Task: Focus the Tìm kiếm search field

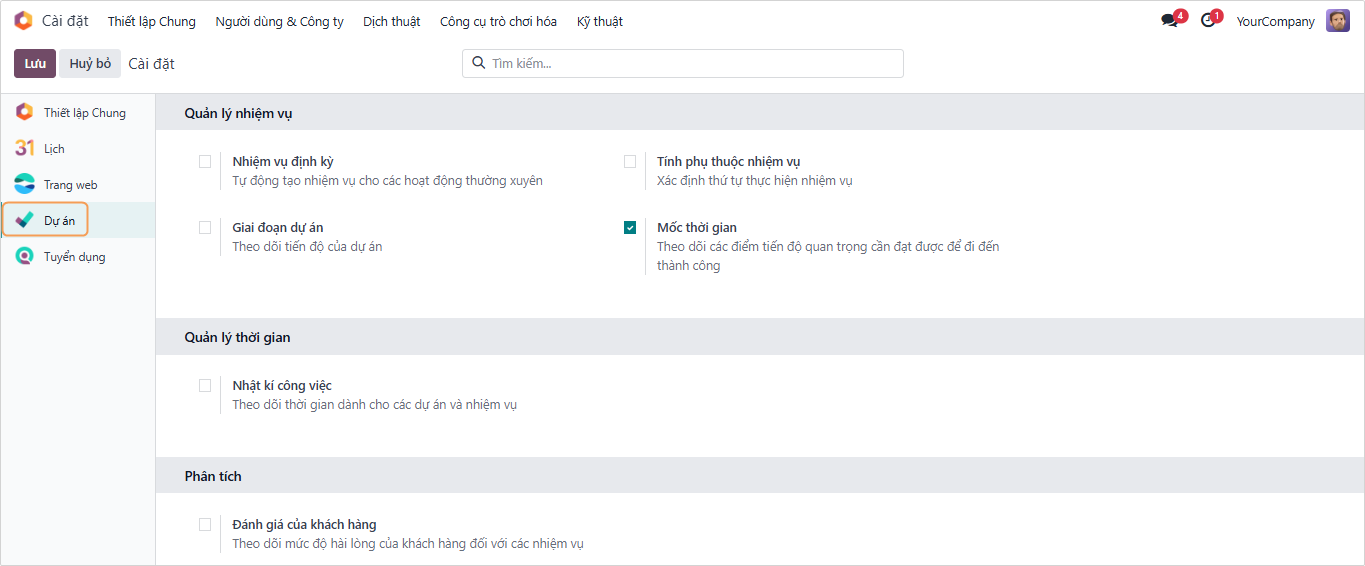Action: tap(690, 63)
